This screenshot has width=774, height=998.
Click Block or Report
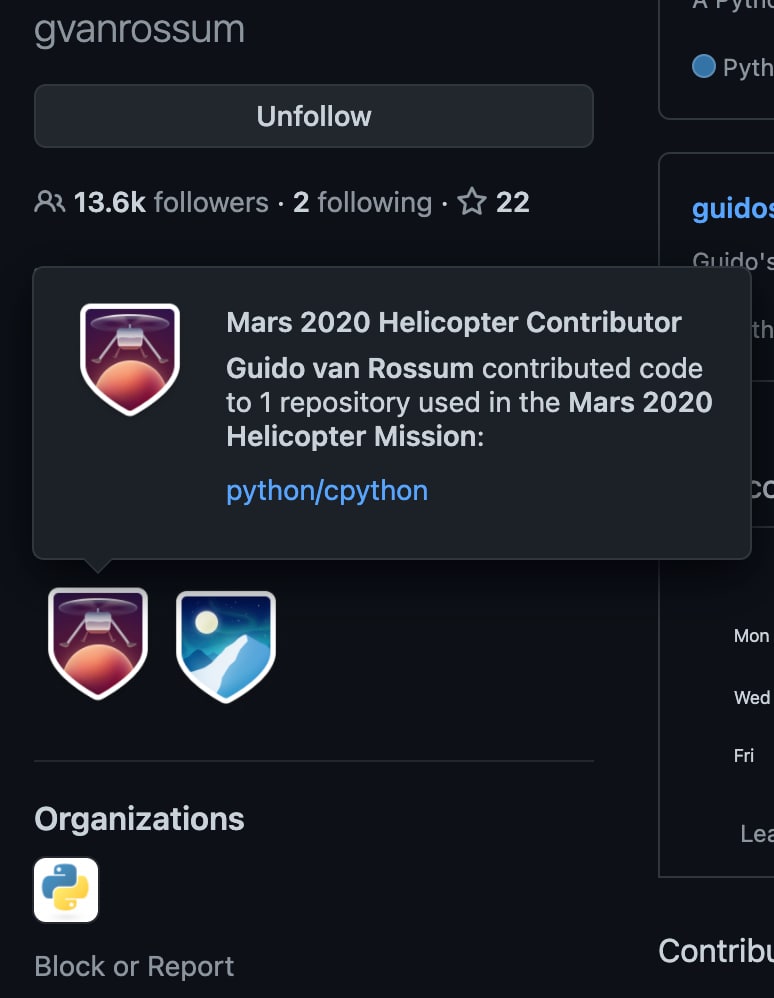click(134, 966)
